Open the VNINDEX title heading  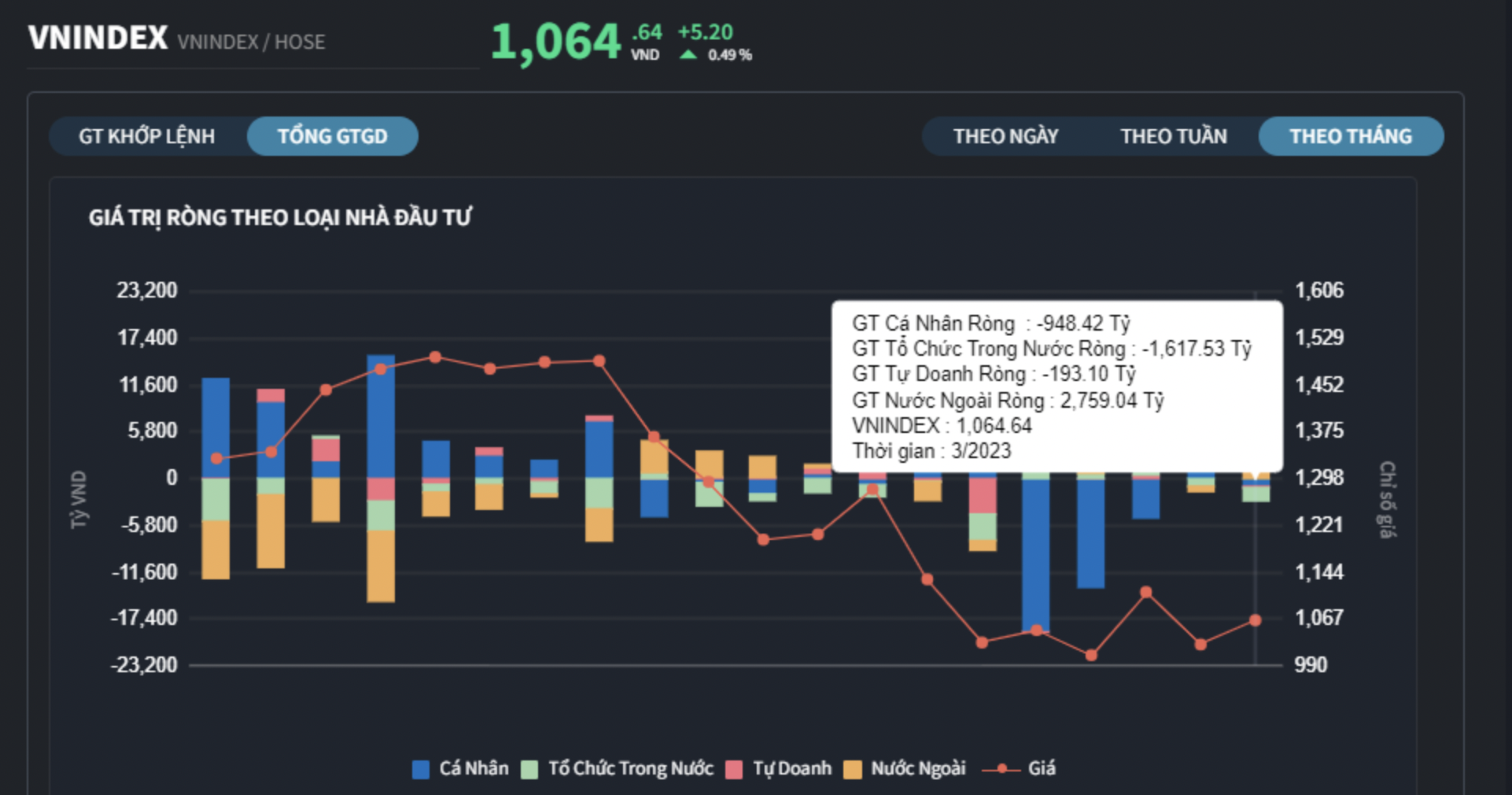tap(98, 38)
